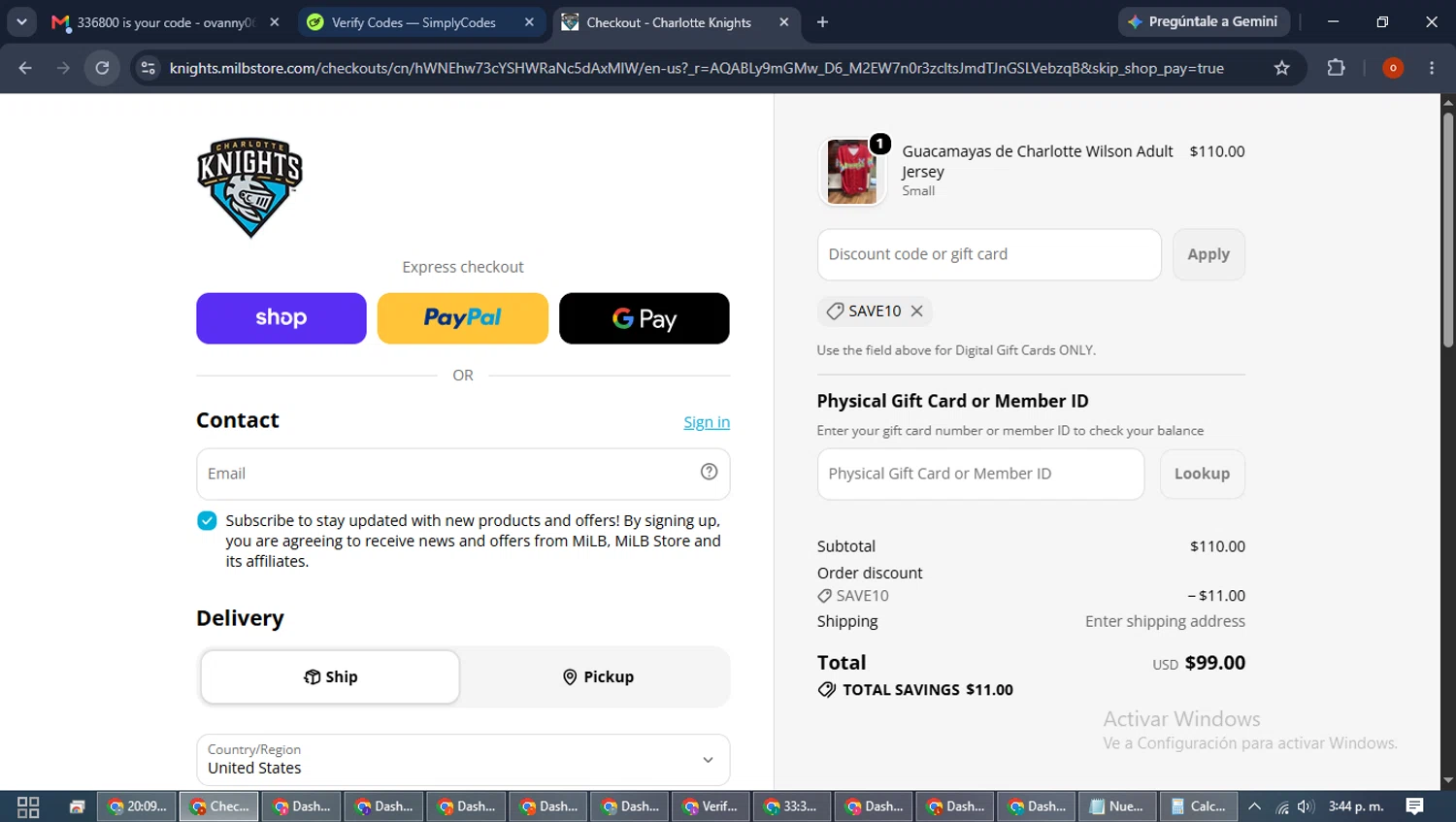Image resolution: width=1456 pixels, height=822 pixels.
Task: Click the '– $11.00' order discount amount
Action: (1216, 596)
